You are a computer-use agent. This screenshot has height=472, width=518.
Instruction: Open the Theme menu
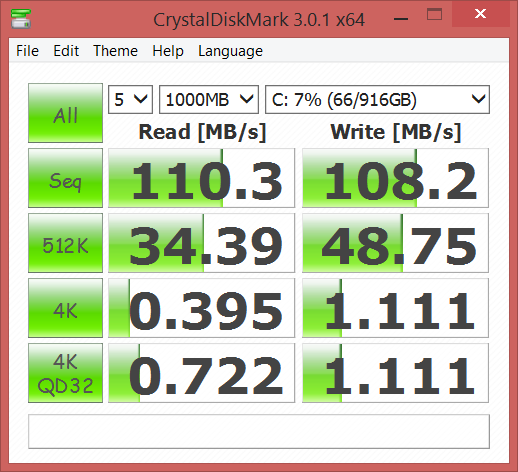[x=115, y=51]
